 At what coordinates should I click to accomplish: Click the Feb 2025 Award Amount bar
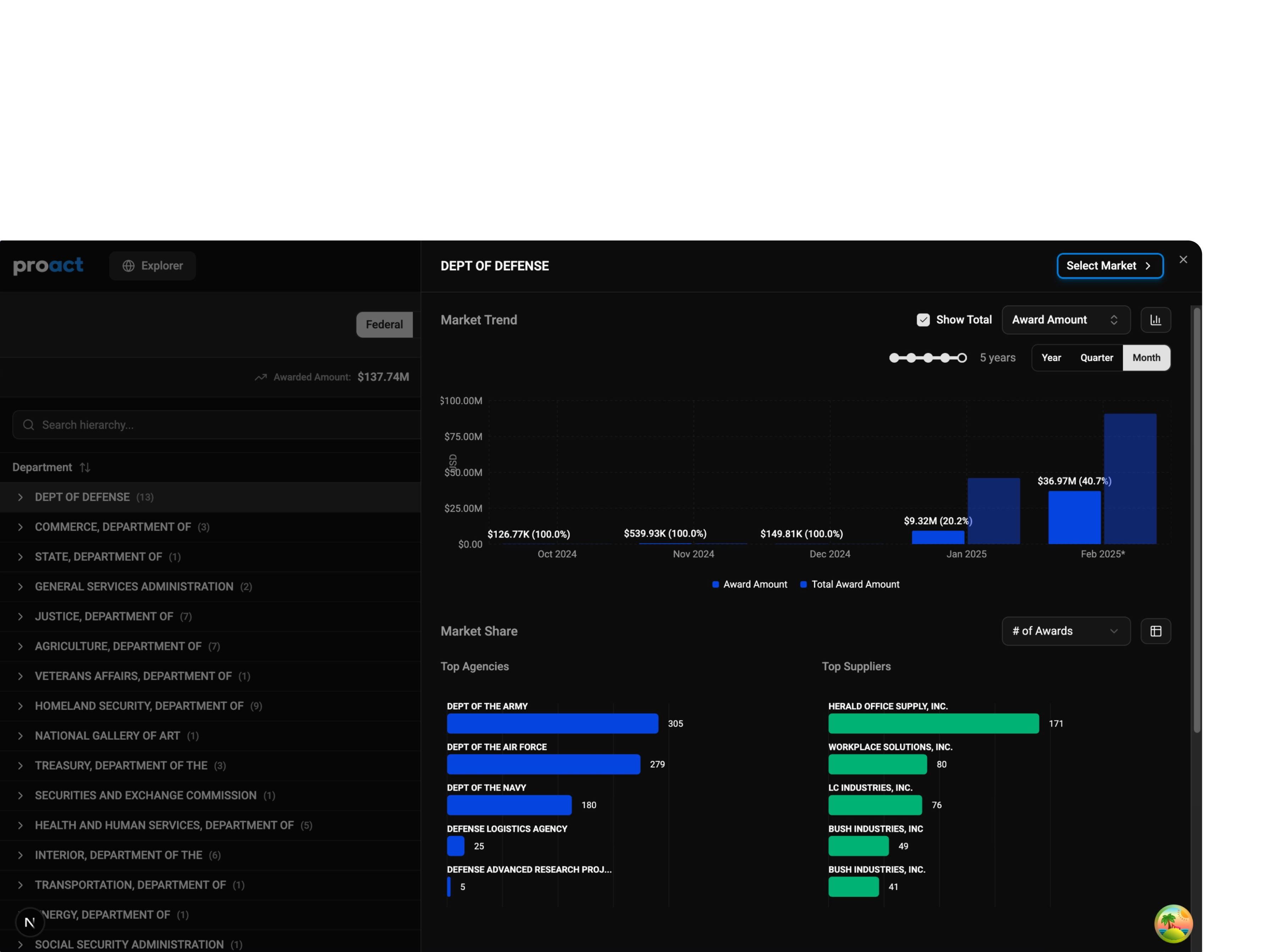click(1074, 518)
